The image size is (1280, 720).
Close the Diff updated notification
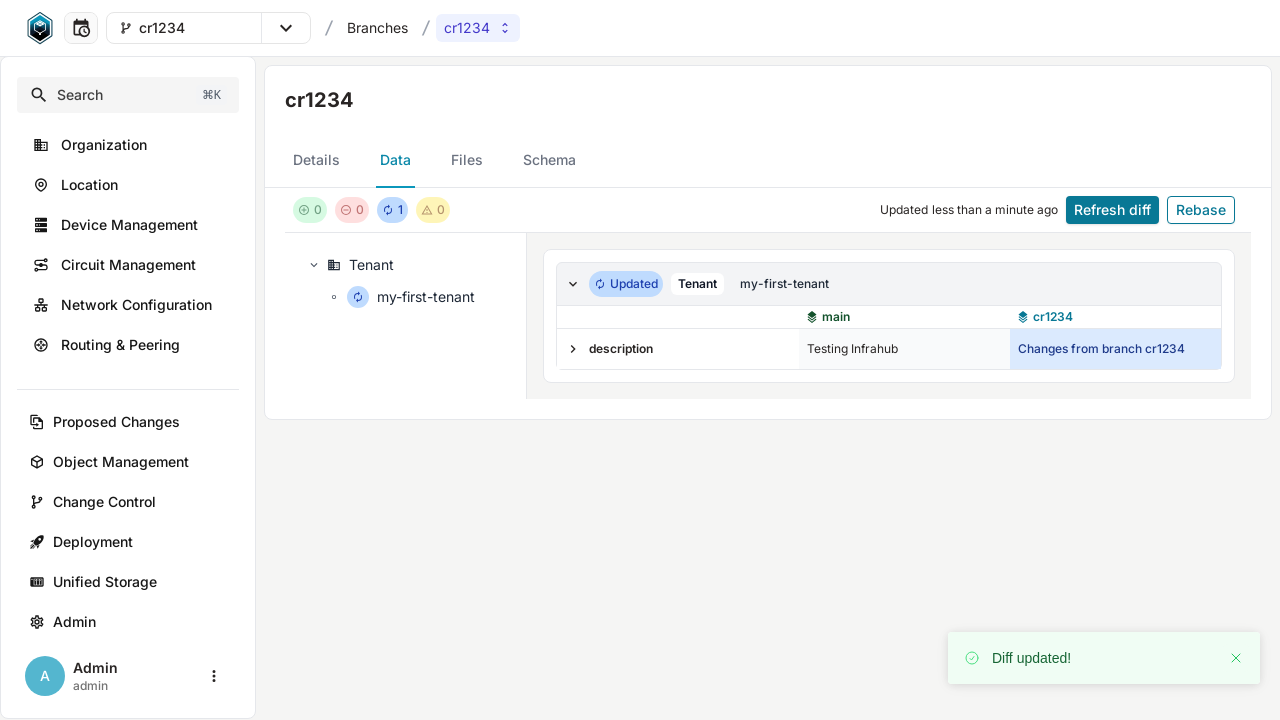pyautogui.click(x=1236, y=658)
